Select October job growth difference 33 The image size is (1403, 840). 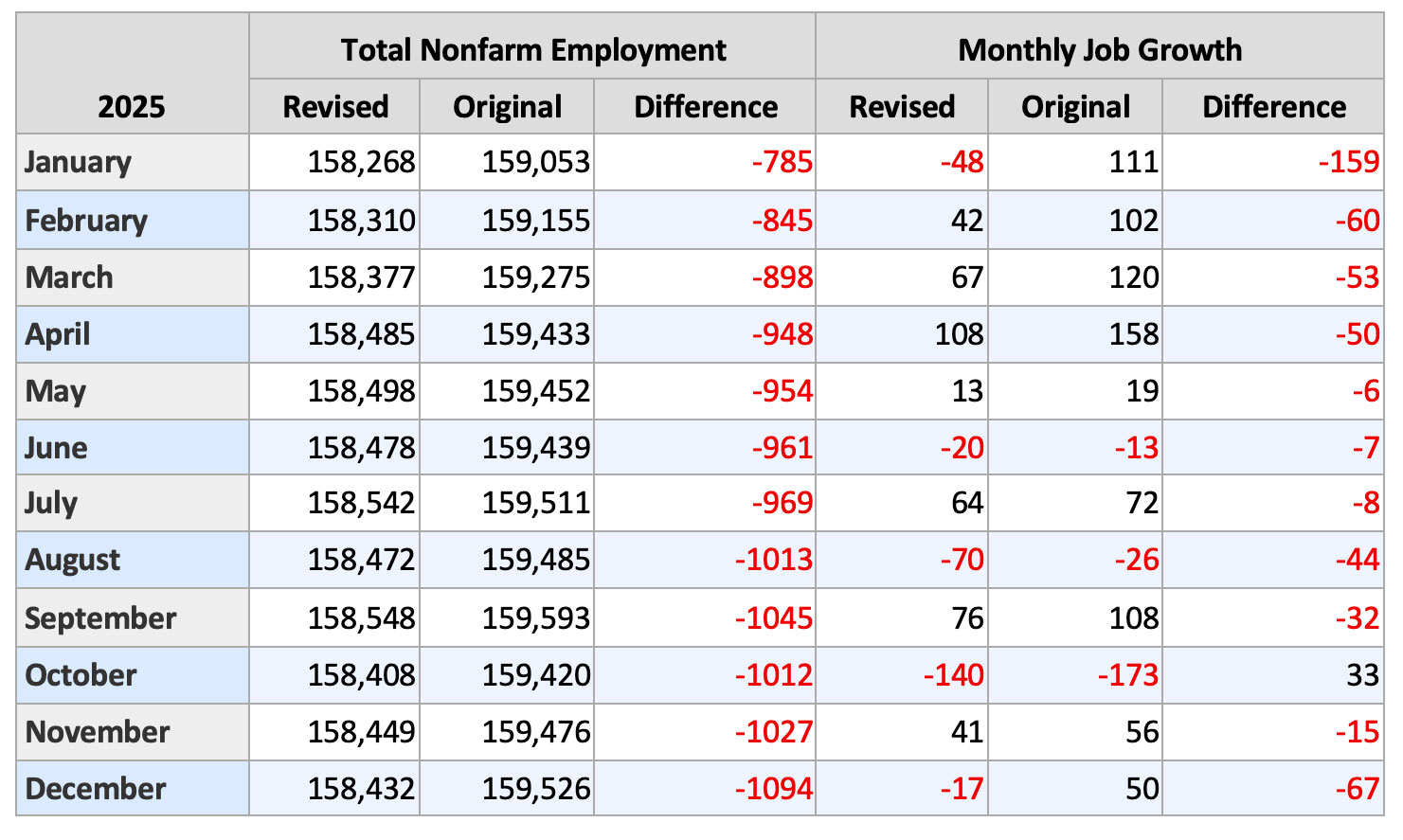tap(1362, 675)
